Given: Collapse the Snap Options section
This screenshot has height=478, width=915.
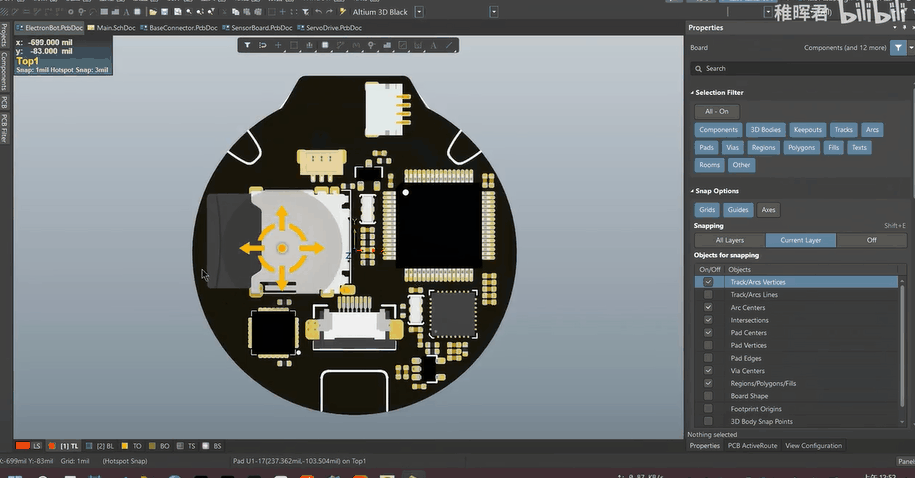Looking at the screenshot, I should coord(692,191).
